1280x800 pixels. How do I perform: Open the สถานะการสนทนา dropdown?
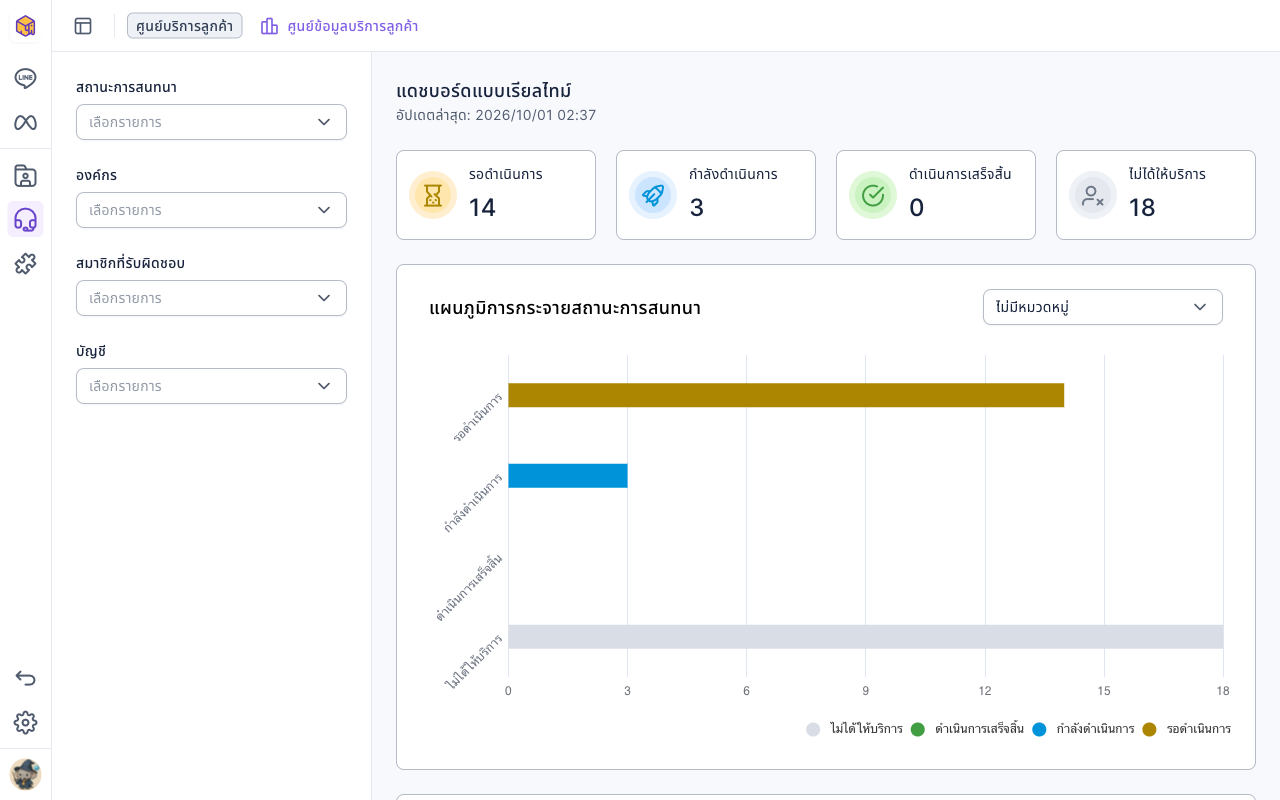[x=211, y=122]
